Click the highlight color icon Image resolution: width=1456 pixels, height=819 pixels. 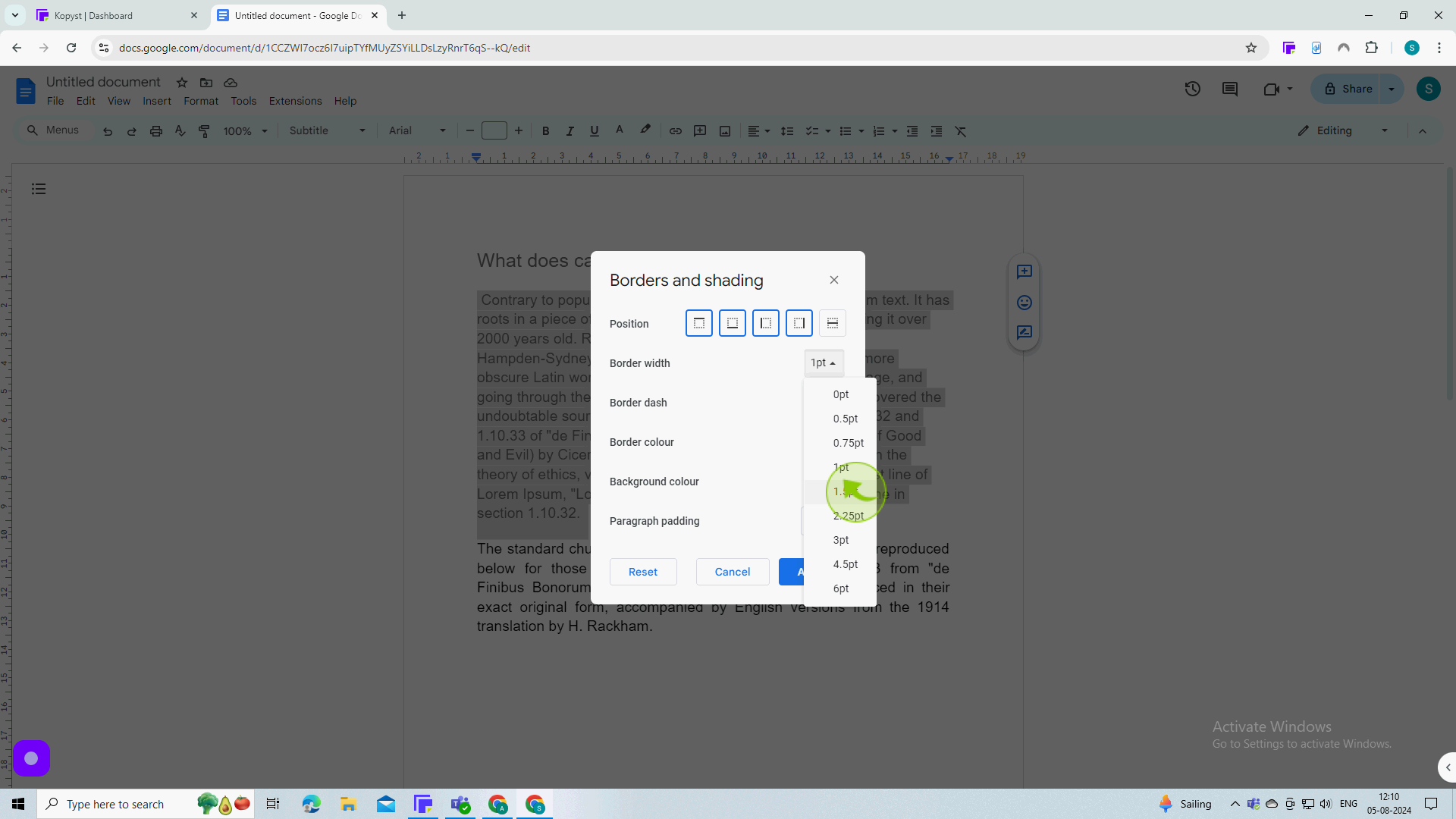tap(645, 131)
